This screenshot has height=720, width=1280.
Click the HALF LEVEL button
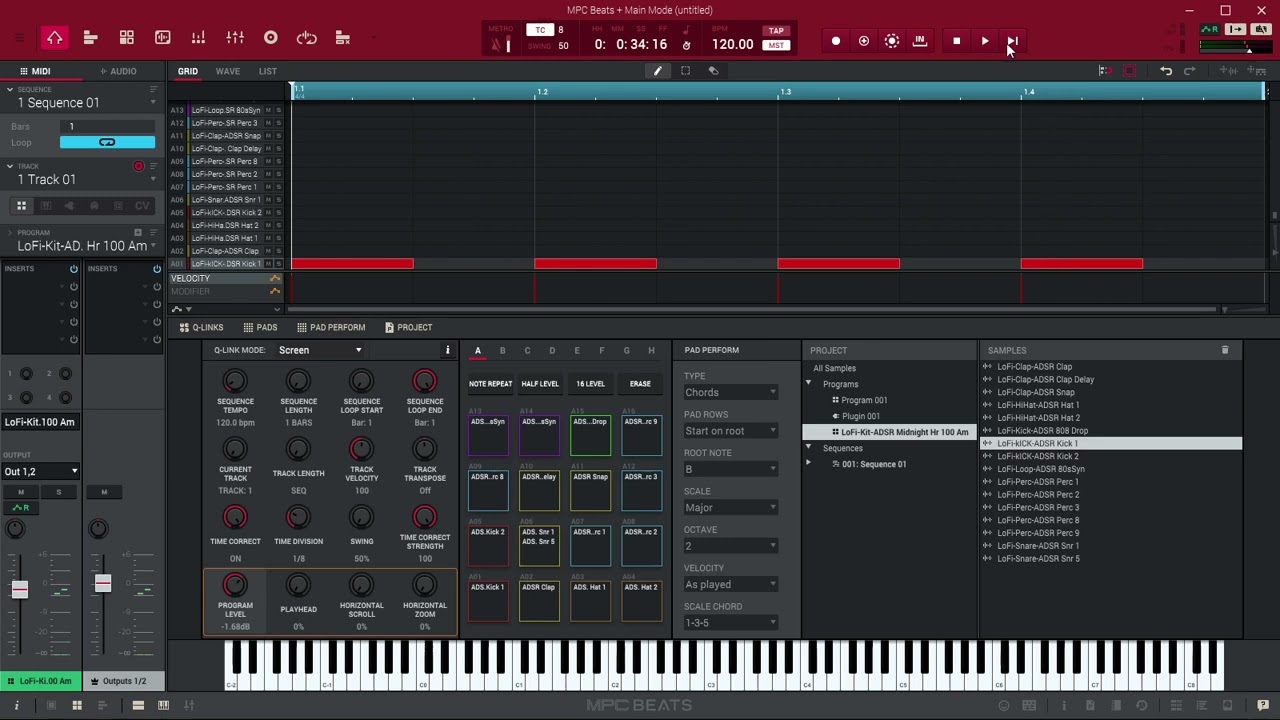[540, 384]
